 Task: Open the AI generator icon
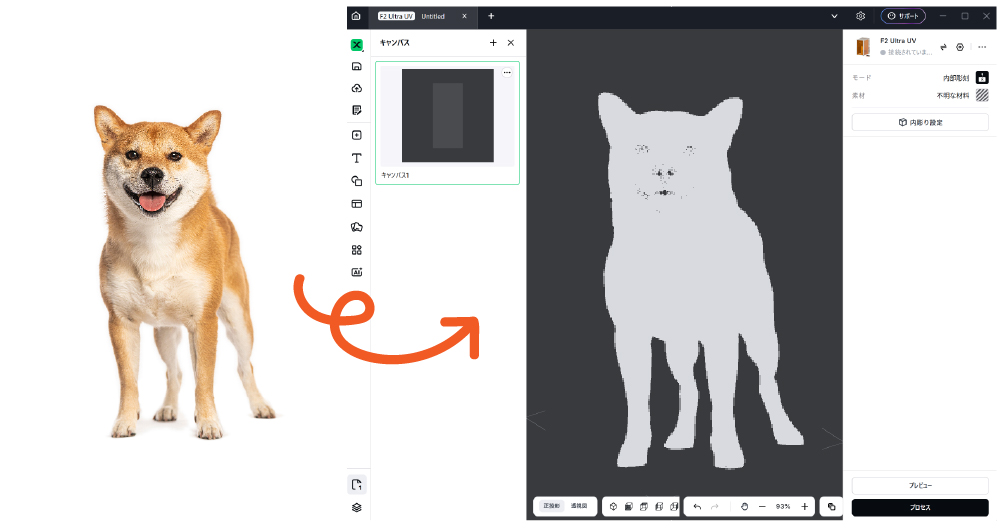point(357,272)
